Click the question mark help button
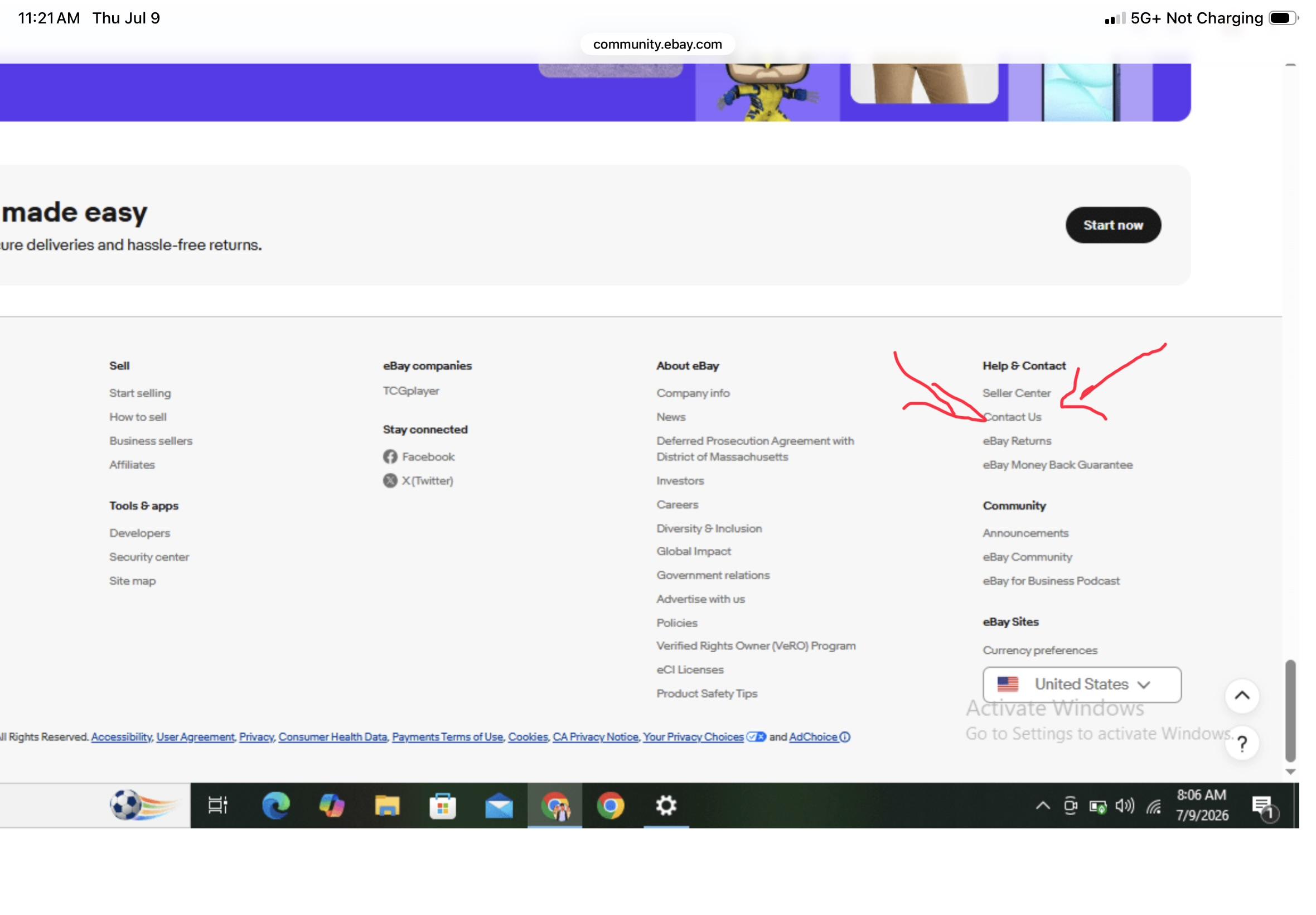Viewport: 1316px width, 915px height. point(1241,744)
